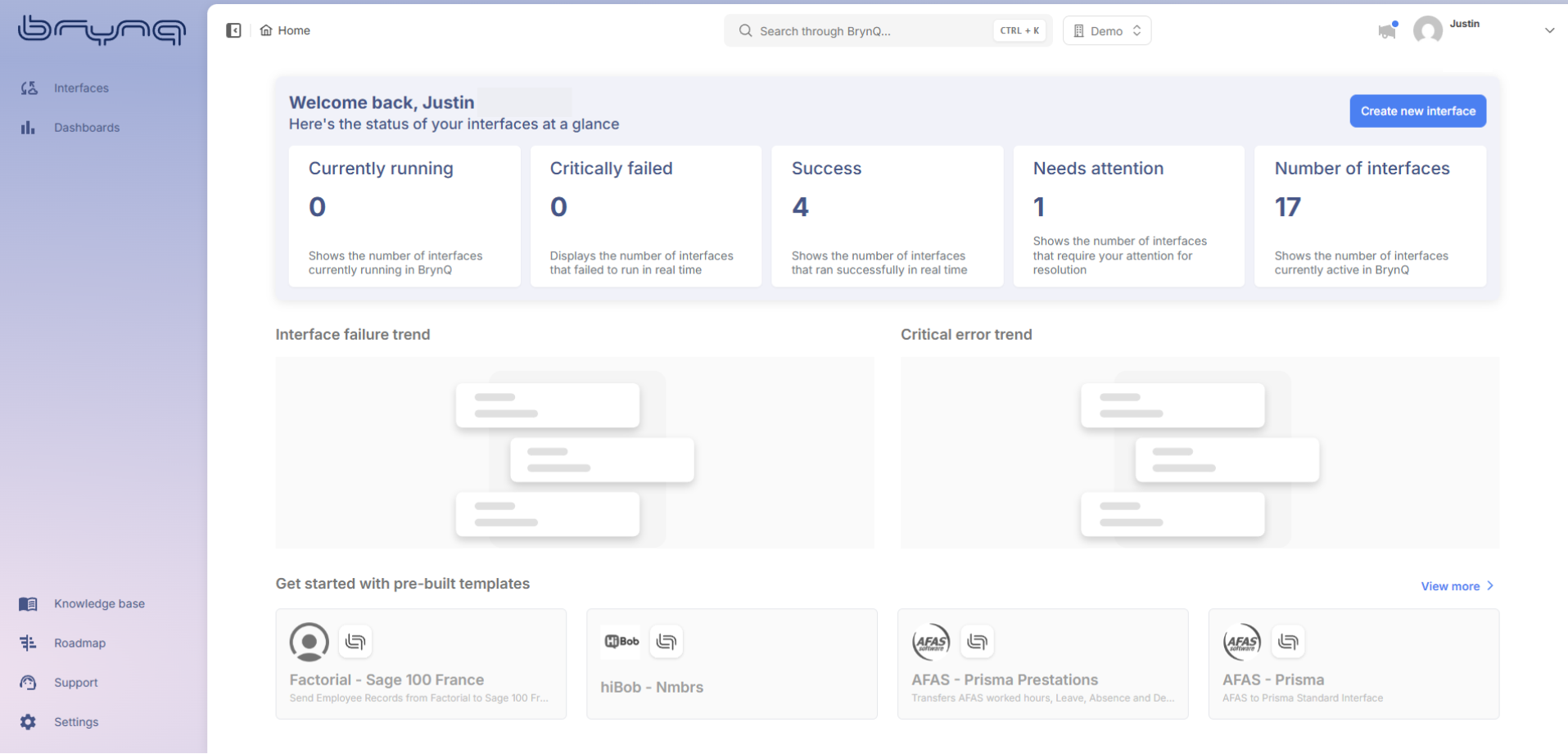The width and height of the screenshot is (1568, 754).
Task: Click the Interfaces sidebar icon
Action: click(x=29, y=88)
